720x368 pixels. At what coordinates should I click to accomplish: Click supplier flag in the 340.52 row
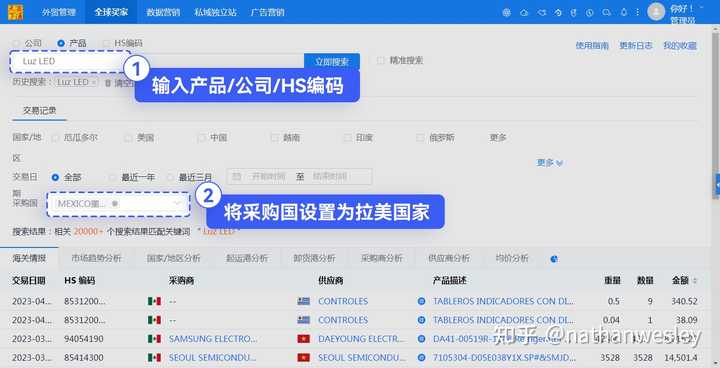(x=304, y=301)
